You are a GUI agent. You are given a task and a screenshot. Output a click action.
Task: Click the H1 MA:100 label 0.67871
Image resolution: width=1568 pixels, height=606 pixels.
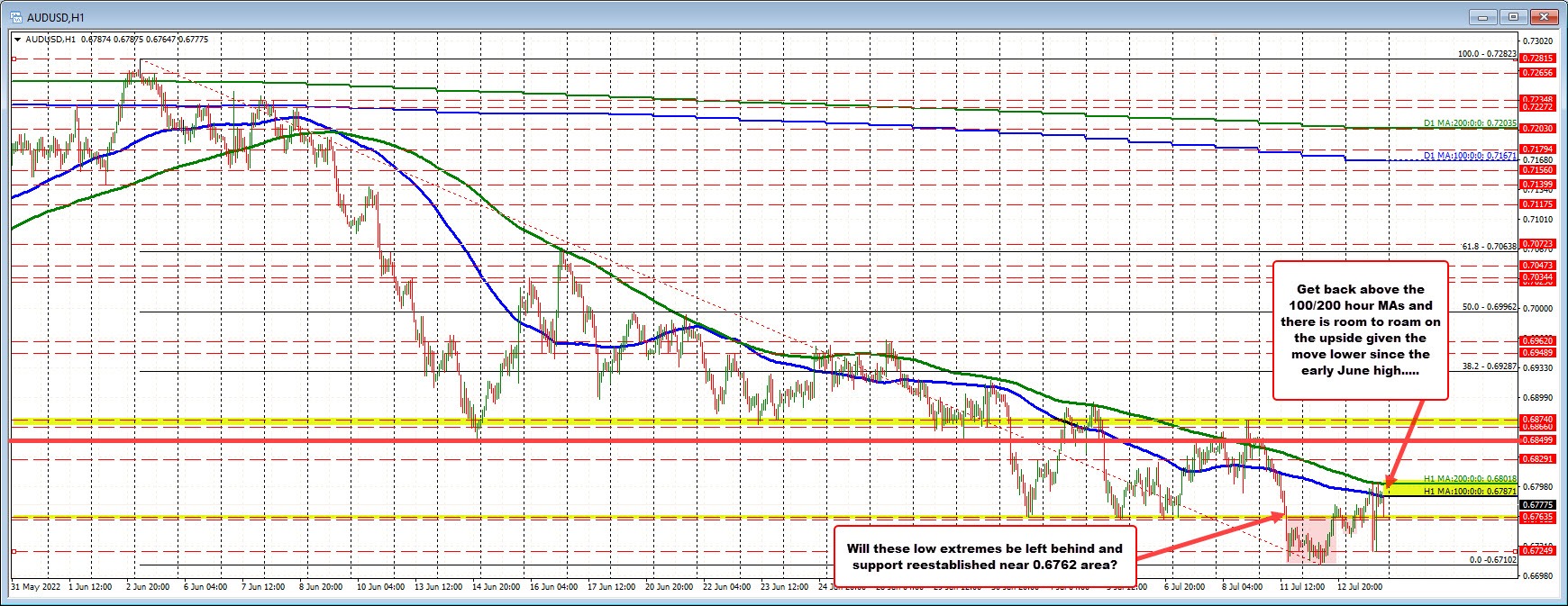[x=1471, y=492]
